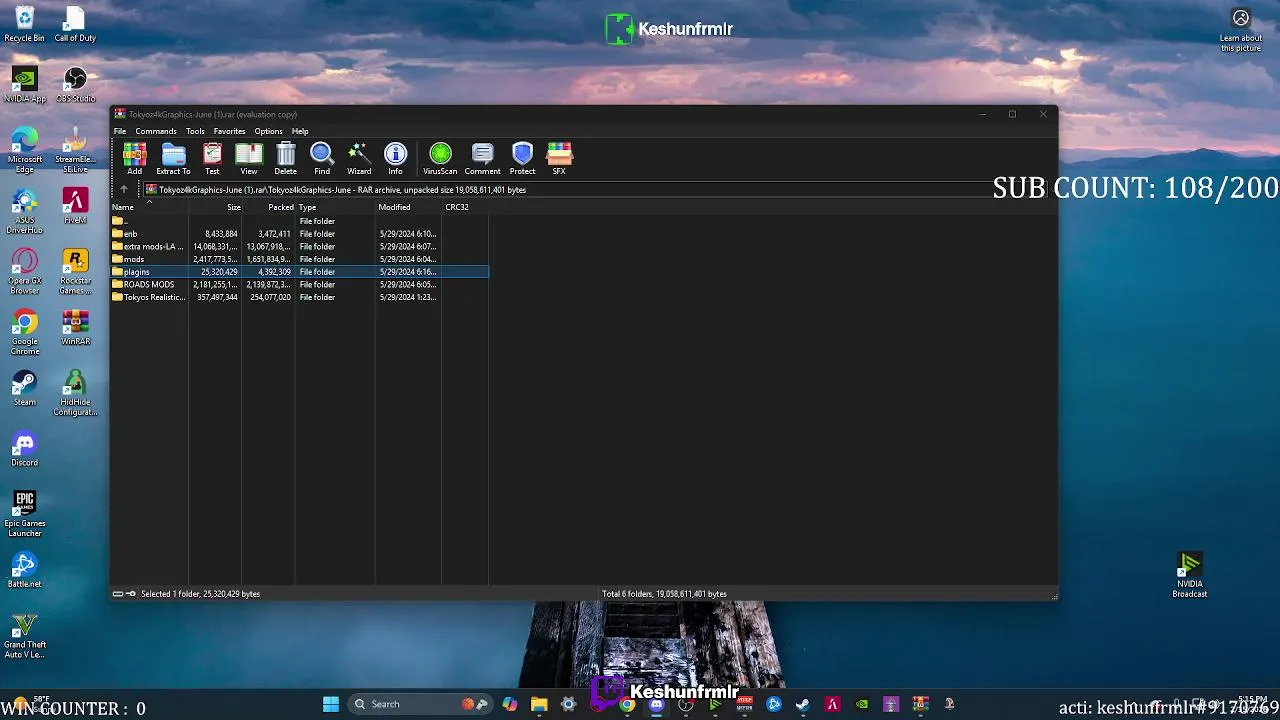Open Google Chrome desktop icon

pos(25,332)
